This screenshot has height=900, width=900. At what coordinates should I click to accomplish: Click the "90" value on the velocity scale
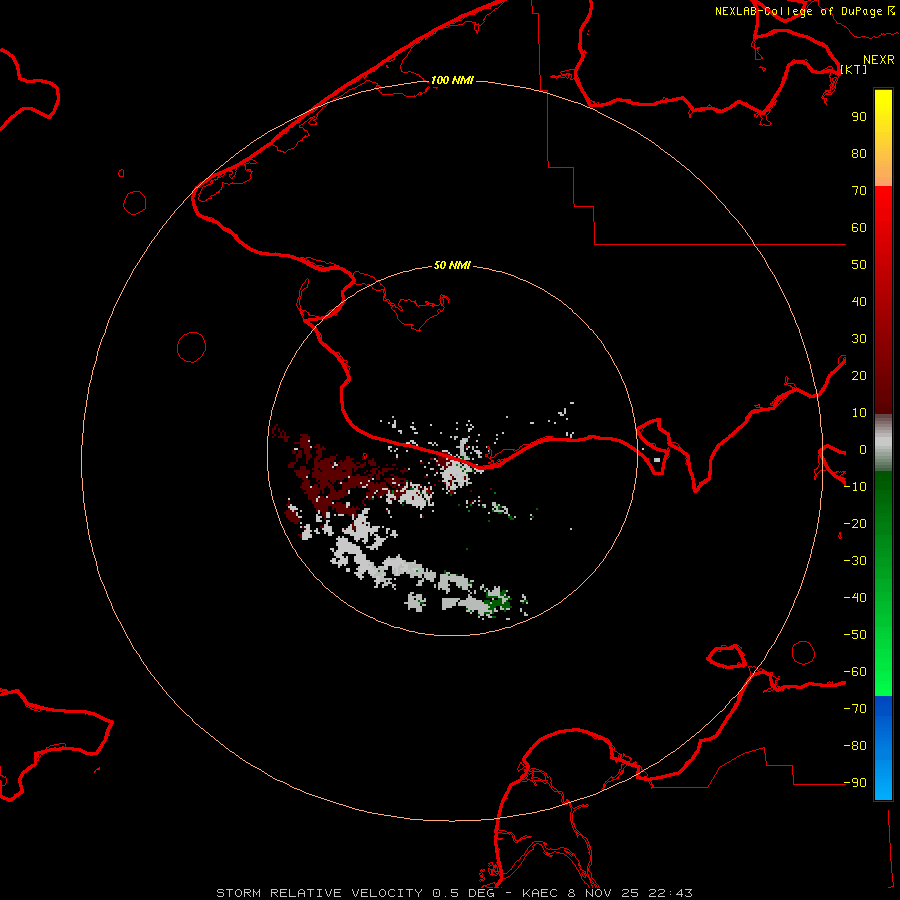click(859, 117)
